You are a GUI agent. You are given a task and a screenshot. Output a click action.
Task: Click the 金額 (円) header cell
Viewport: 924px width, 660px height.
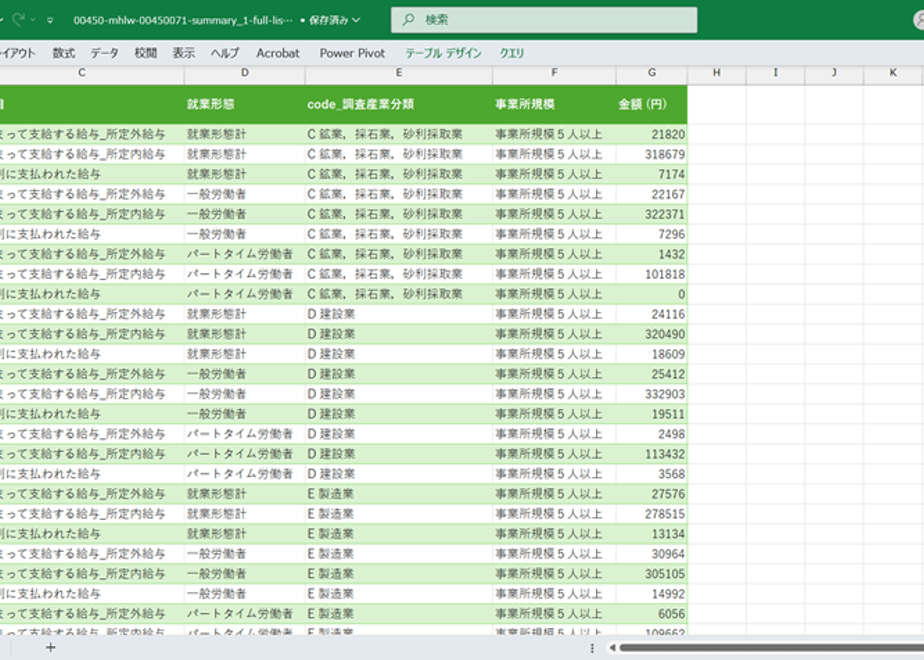(x=652, y=104)
